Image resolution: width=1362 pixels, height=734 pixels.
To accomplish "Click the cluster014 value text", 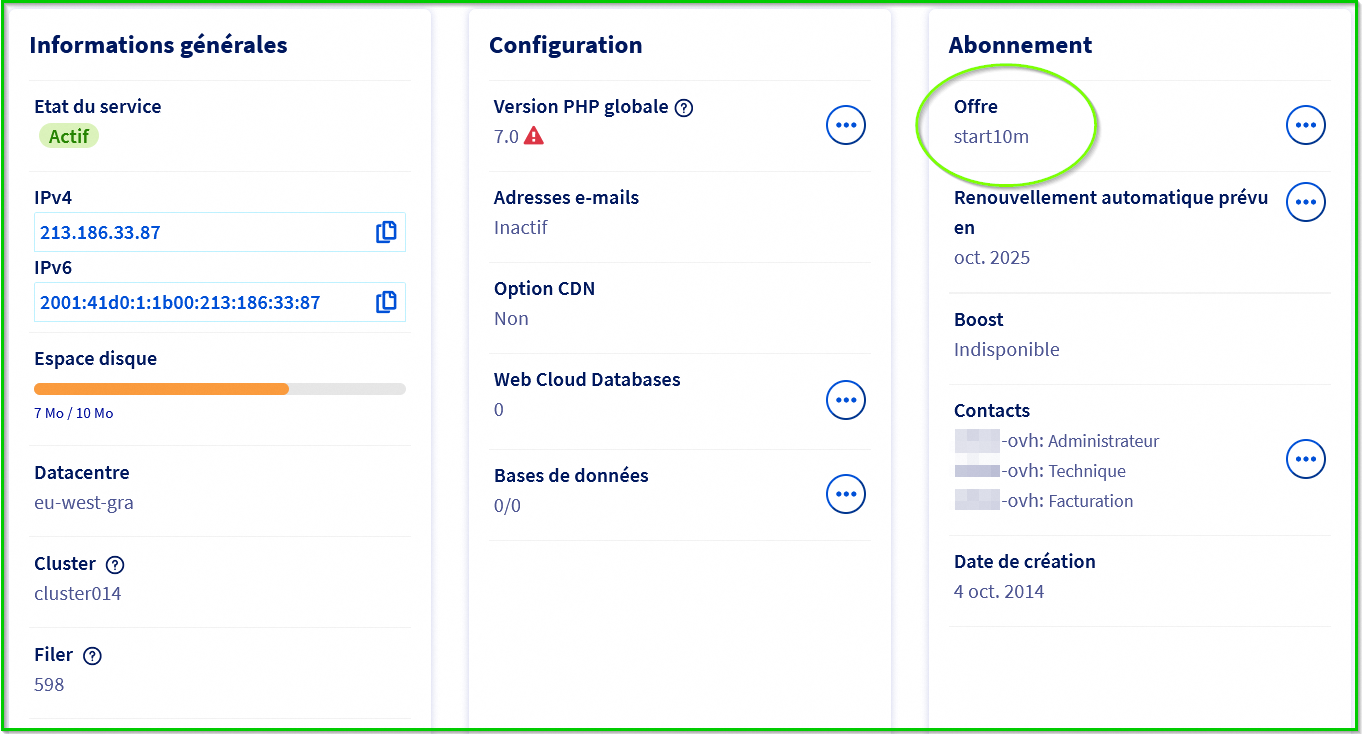I will pyautogui.click(x=78, y=594).
